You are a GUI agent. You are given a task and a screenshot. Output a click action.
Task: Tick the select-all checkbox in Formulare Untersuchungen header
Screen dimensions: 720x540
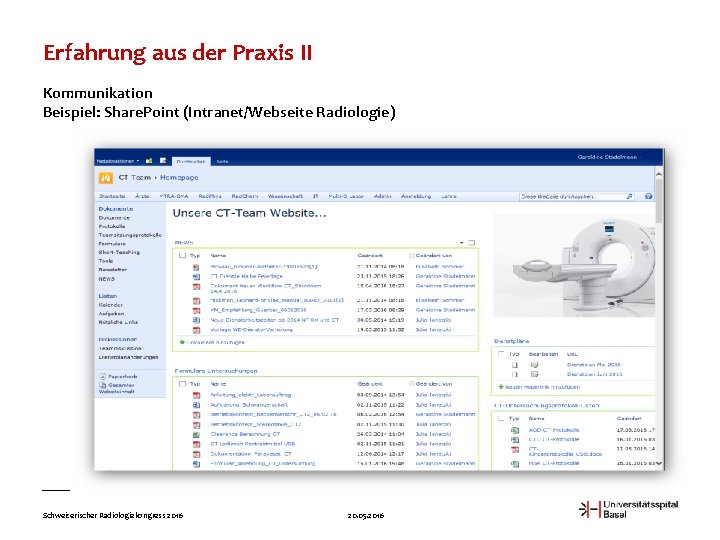coord(182,384)
